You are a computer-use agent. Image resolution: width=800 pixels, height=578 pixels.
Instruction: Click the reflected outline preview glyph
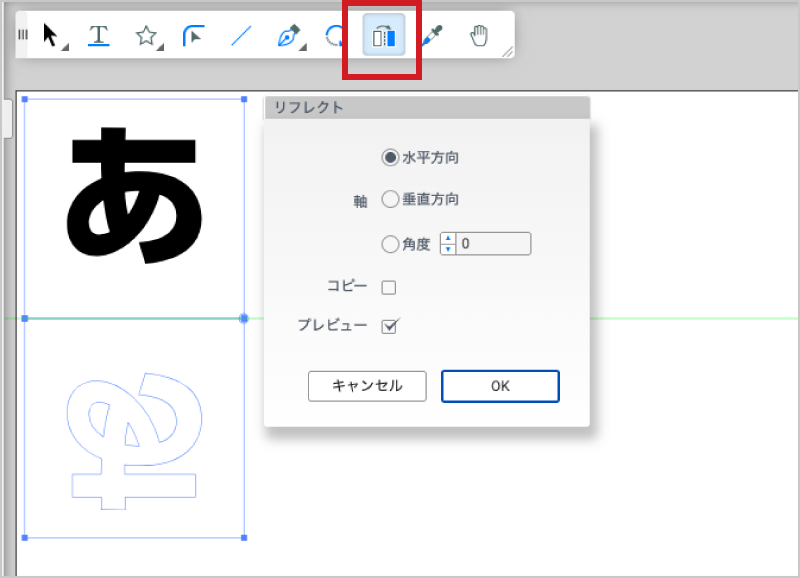pyautogui.click(x=134, y=441)
